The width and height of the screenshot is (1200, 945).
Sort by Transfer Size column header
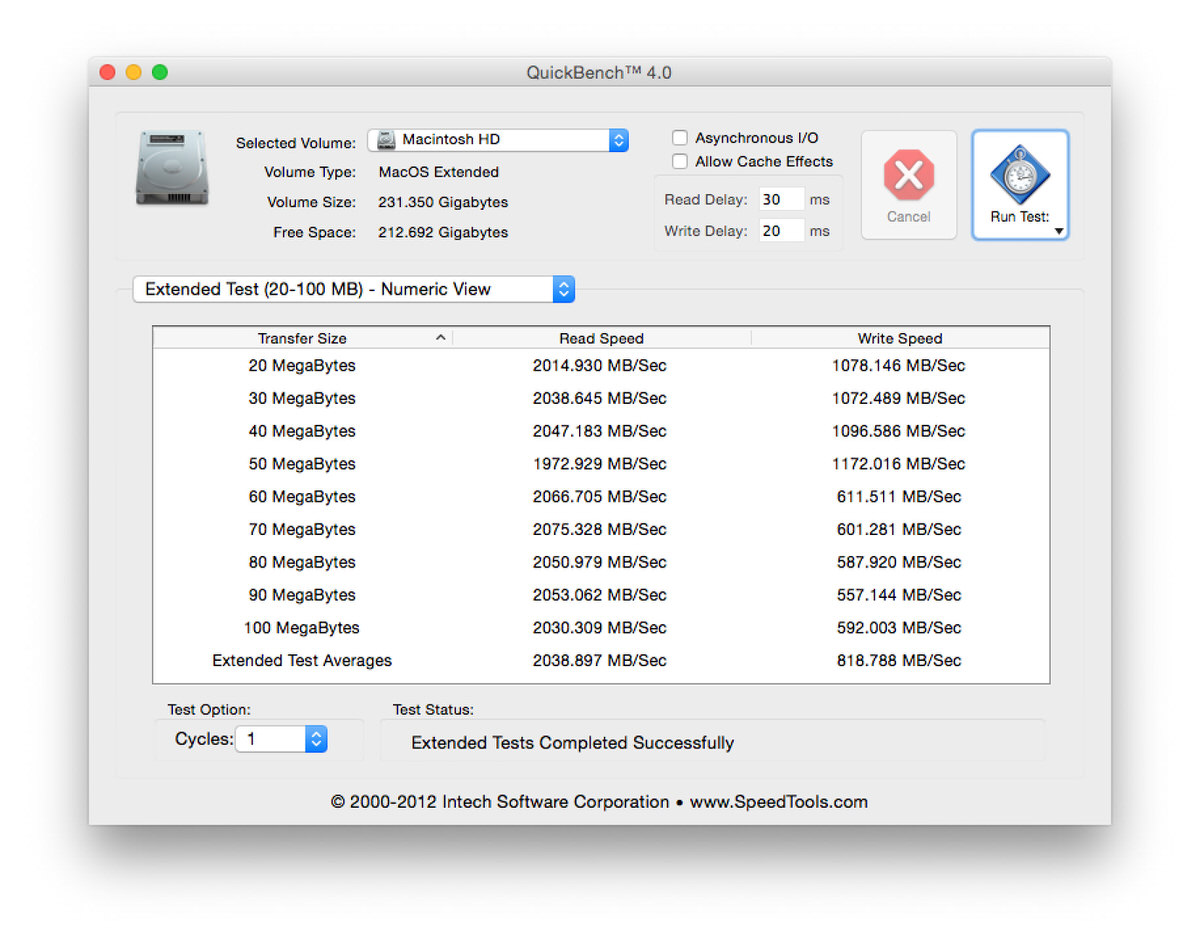302,338
